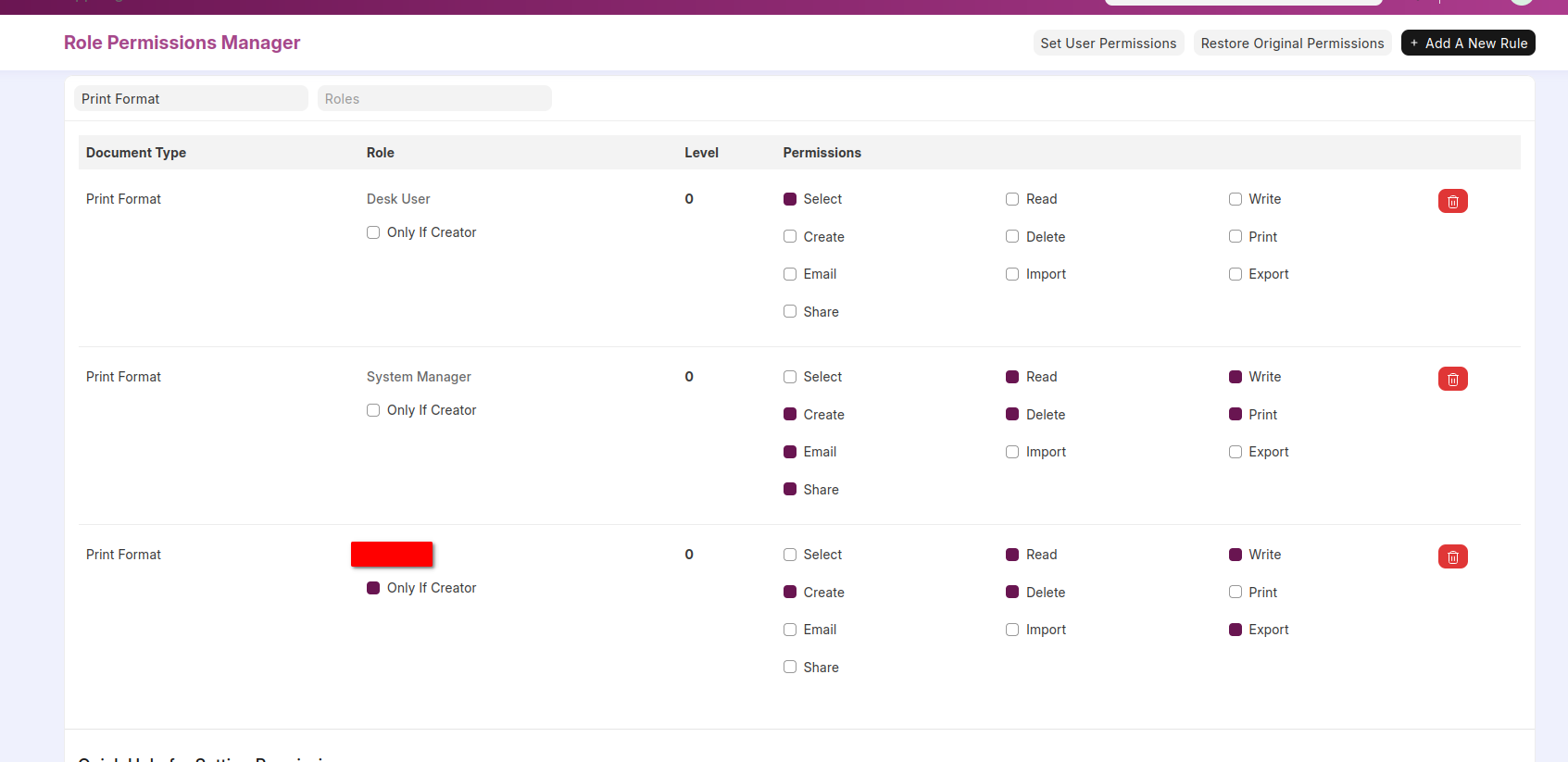1568x762 pixels.
Task: Enable Read permission for Desk User
Action: pos(1012,199)
